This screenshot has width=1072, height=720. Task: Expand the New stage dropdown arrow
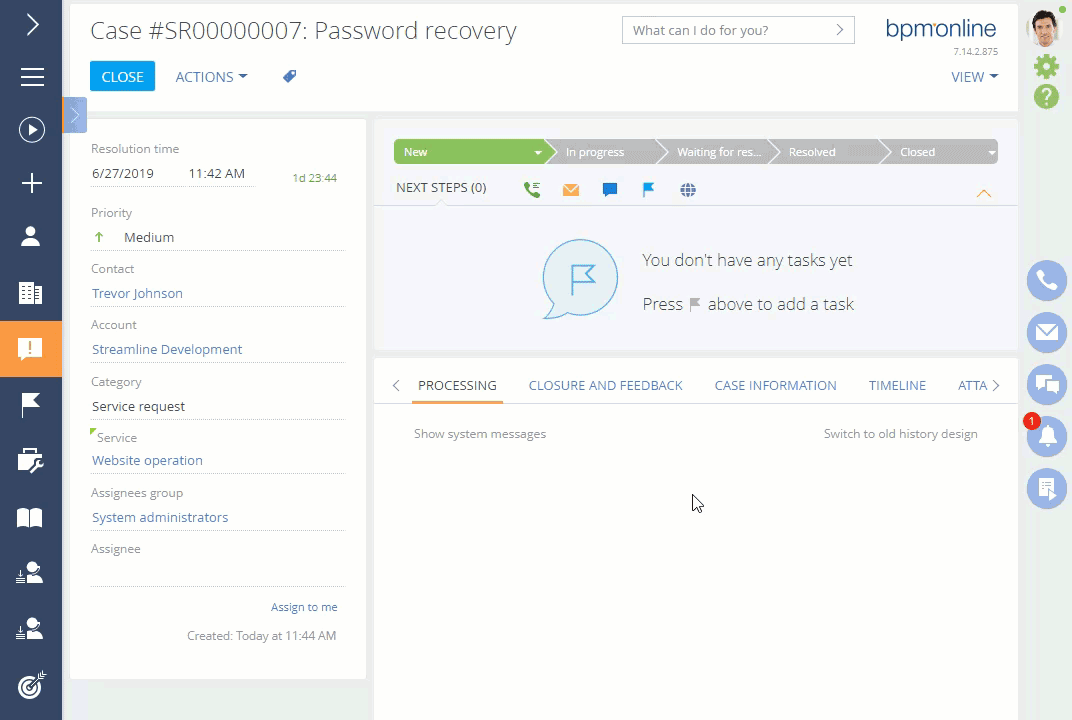click(538, 152)
